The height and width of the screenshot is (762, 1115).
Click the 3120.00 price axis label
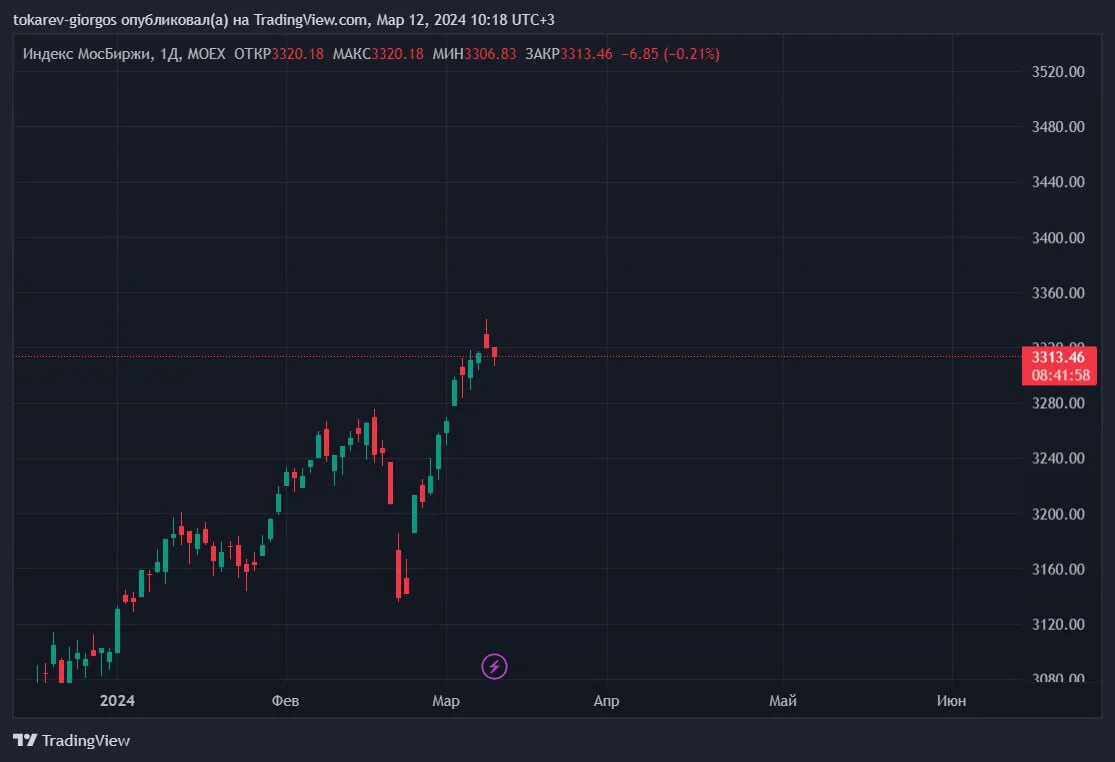(1058, 625)
